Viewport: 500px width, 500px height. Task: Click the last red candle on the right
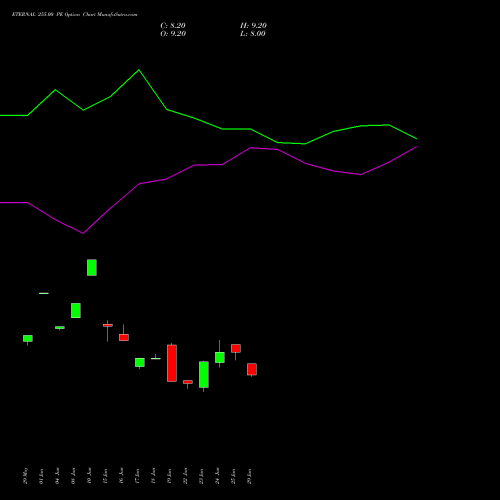(x=252, y=369)
